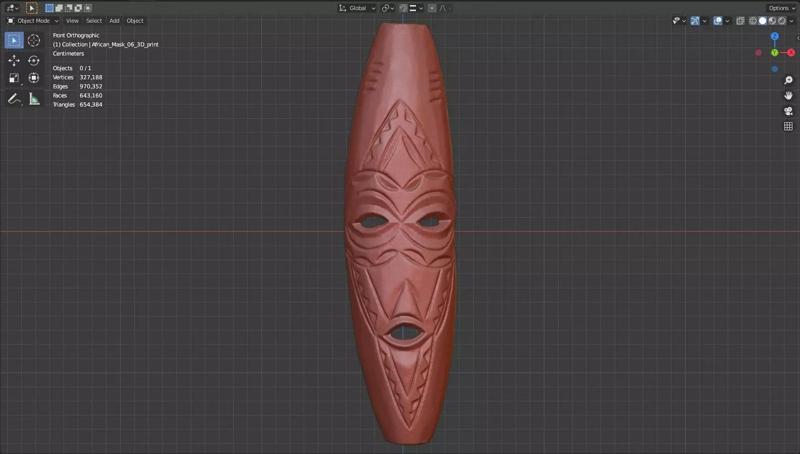Click the hand pan view control
This screenshot has height=454, width=800.
788,95
